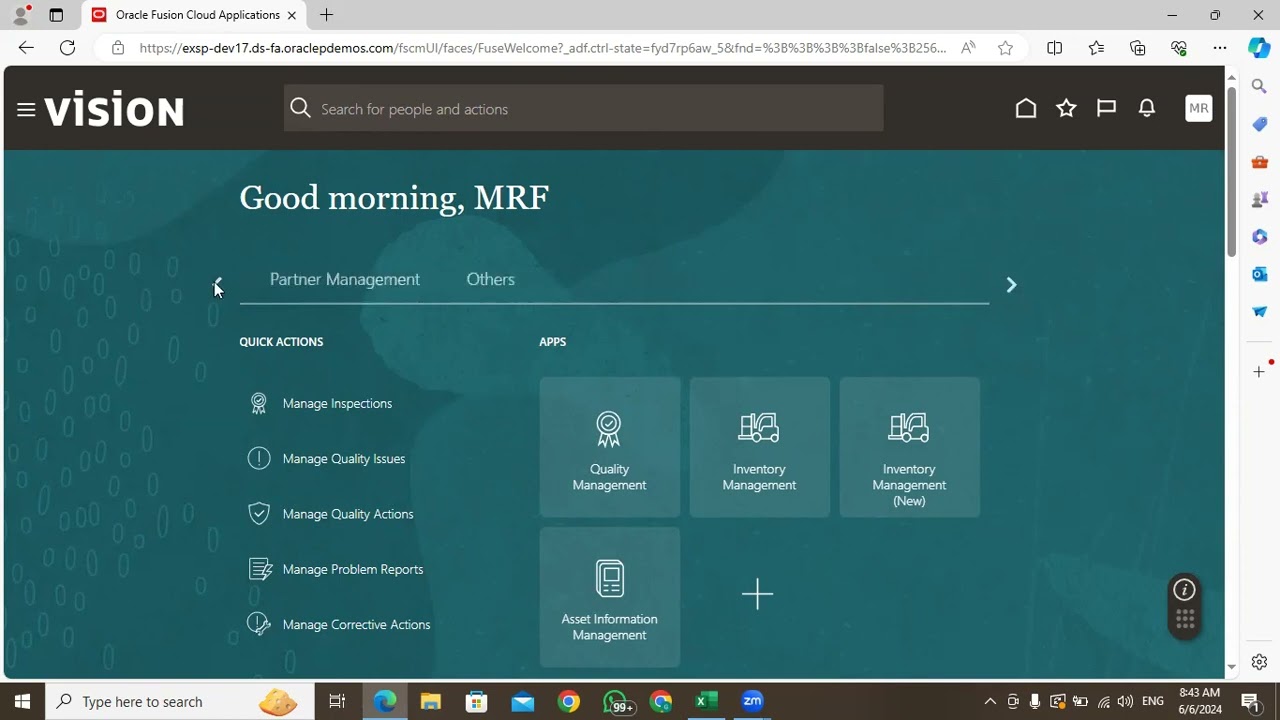Click the browser address bar URL
The image size is (1280, 720).
click(543, 48)
